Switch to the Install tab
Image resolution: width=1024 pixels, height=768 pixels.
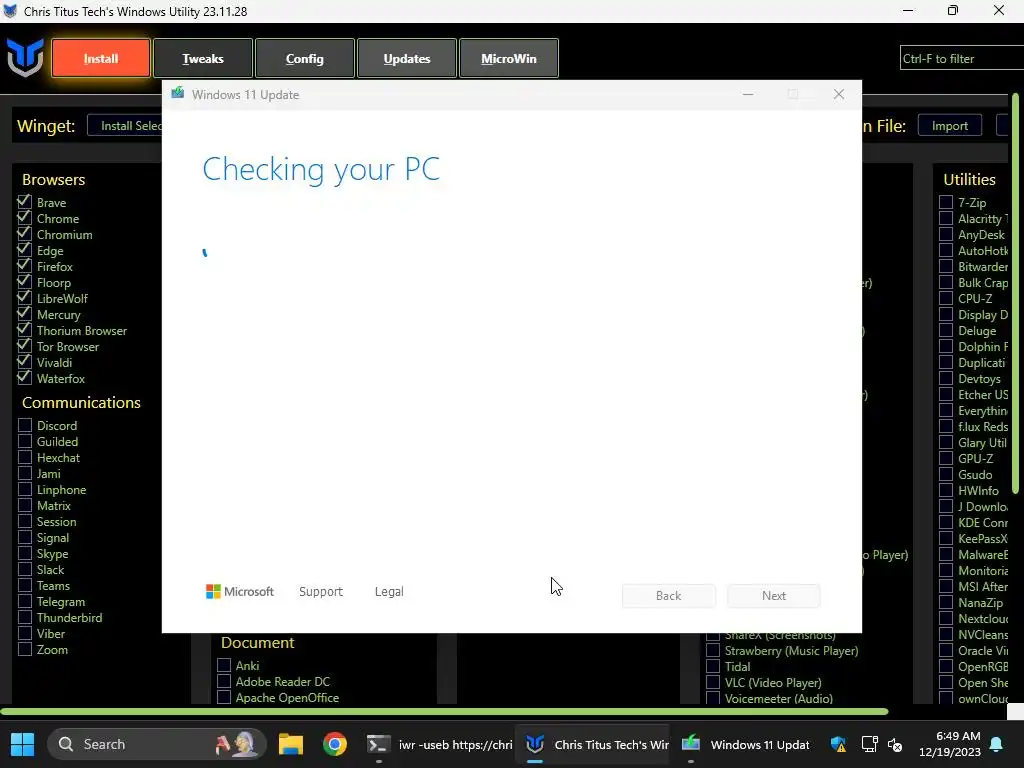click(101, 58)
